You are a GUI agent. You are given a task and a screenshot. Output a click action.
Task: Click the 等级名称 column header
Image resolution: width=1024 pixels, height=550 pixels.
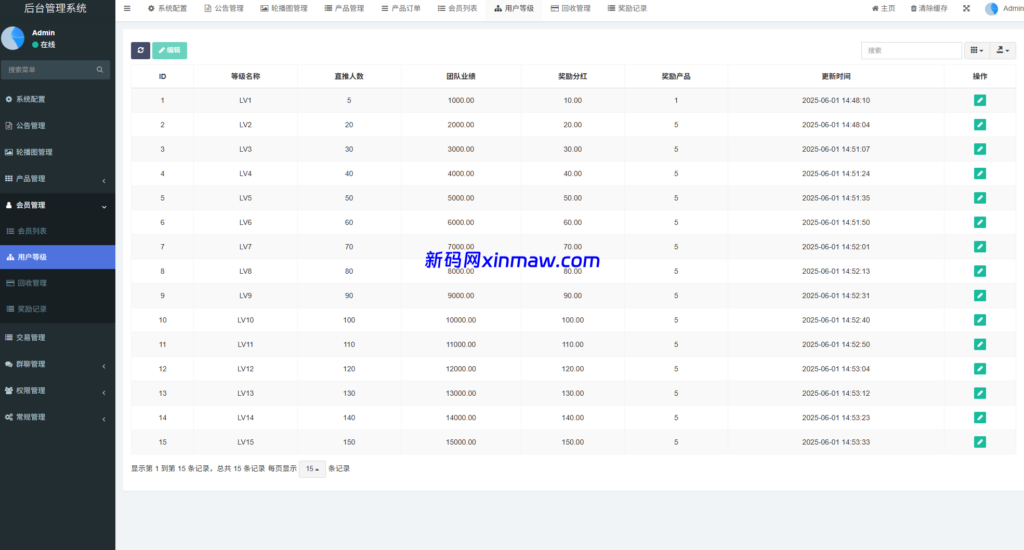pos(246,76)
